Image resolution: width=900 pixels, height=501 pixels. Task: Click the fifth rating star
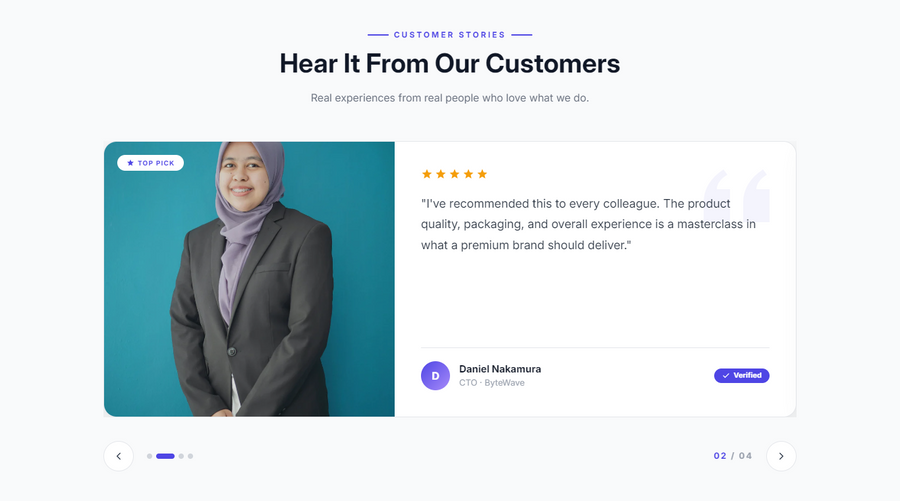pos(482,174)
